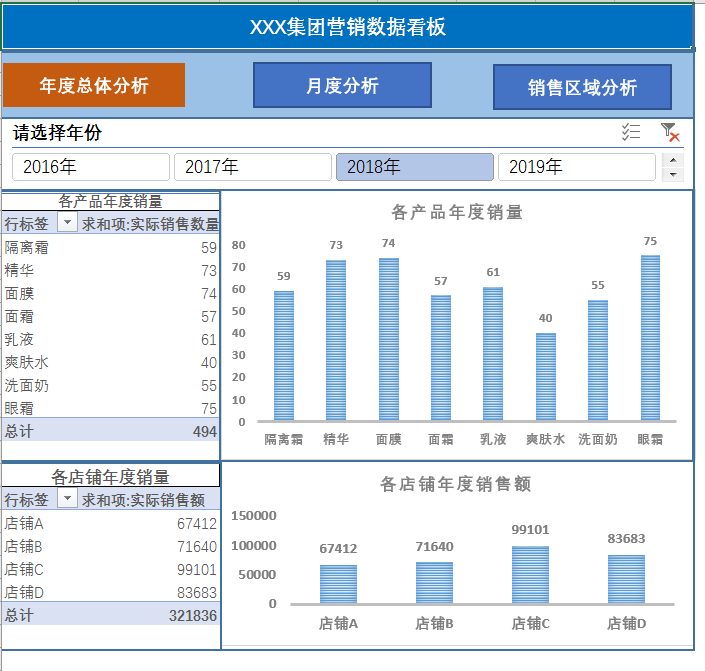Select the 店铺B row in the table
Image resolution: width=705 pixels, height=671 pixels.
click(x=110, y=546)
